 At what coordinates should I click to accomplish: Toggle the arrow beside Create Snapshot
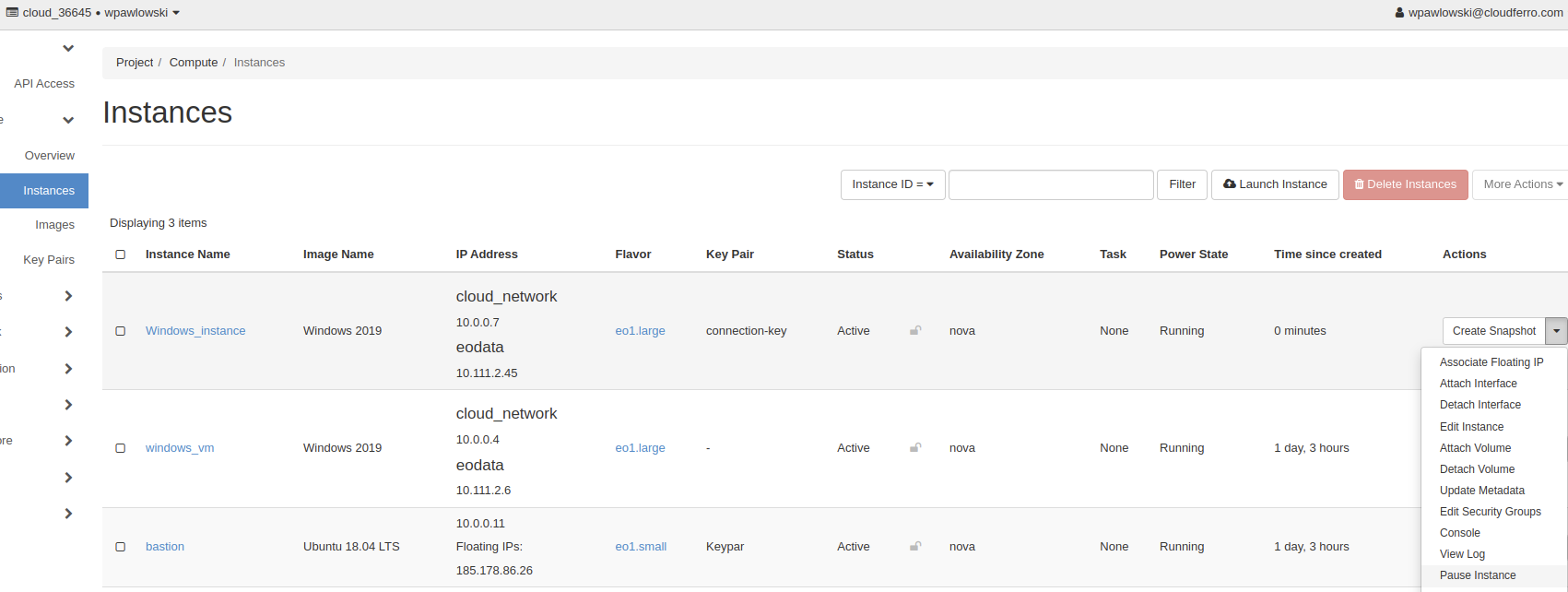coord(1557,331)
